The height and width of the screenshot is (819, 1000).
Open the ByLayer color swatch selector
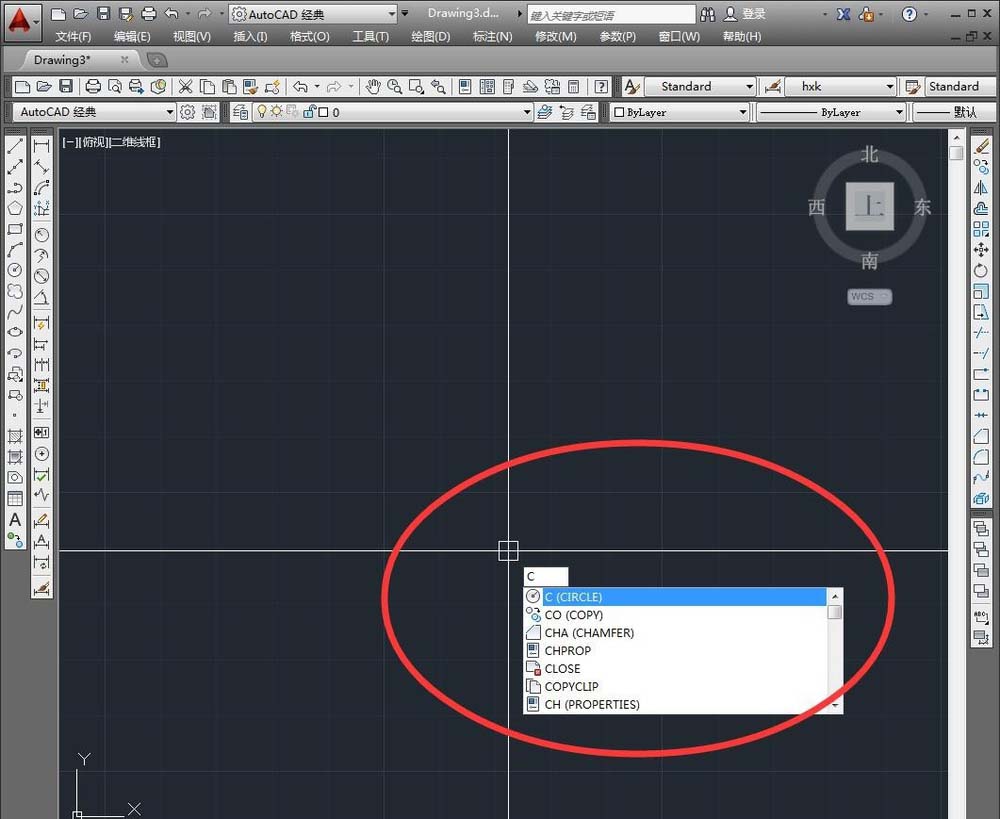click(x=680, y=113)
